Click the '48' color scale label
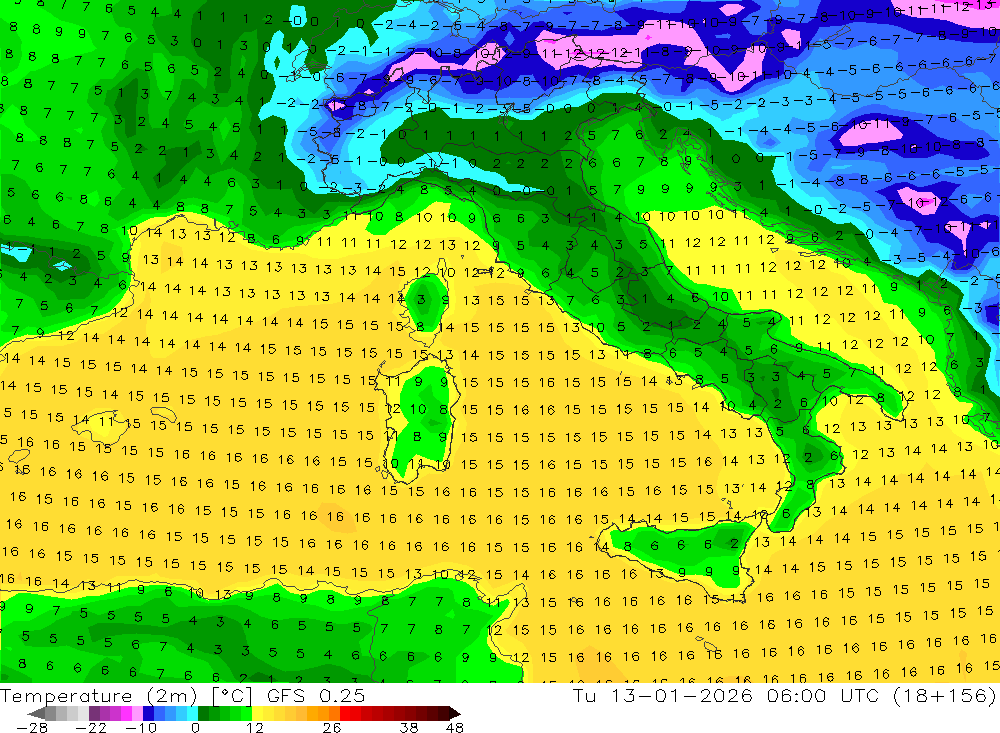The height and width of the screenshot is (733, 1000). pyautogui.click(x=455, y=727)
